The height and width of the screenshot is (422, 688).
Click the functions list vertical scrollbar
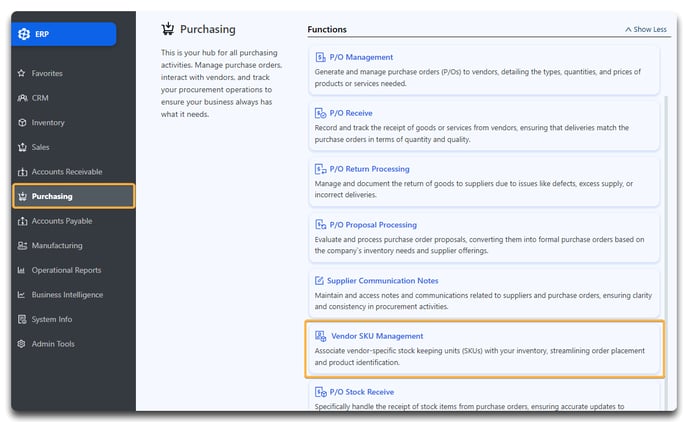666,252
